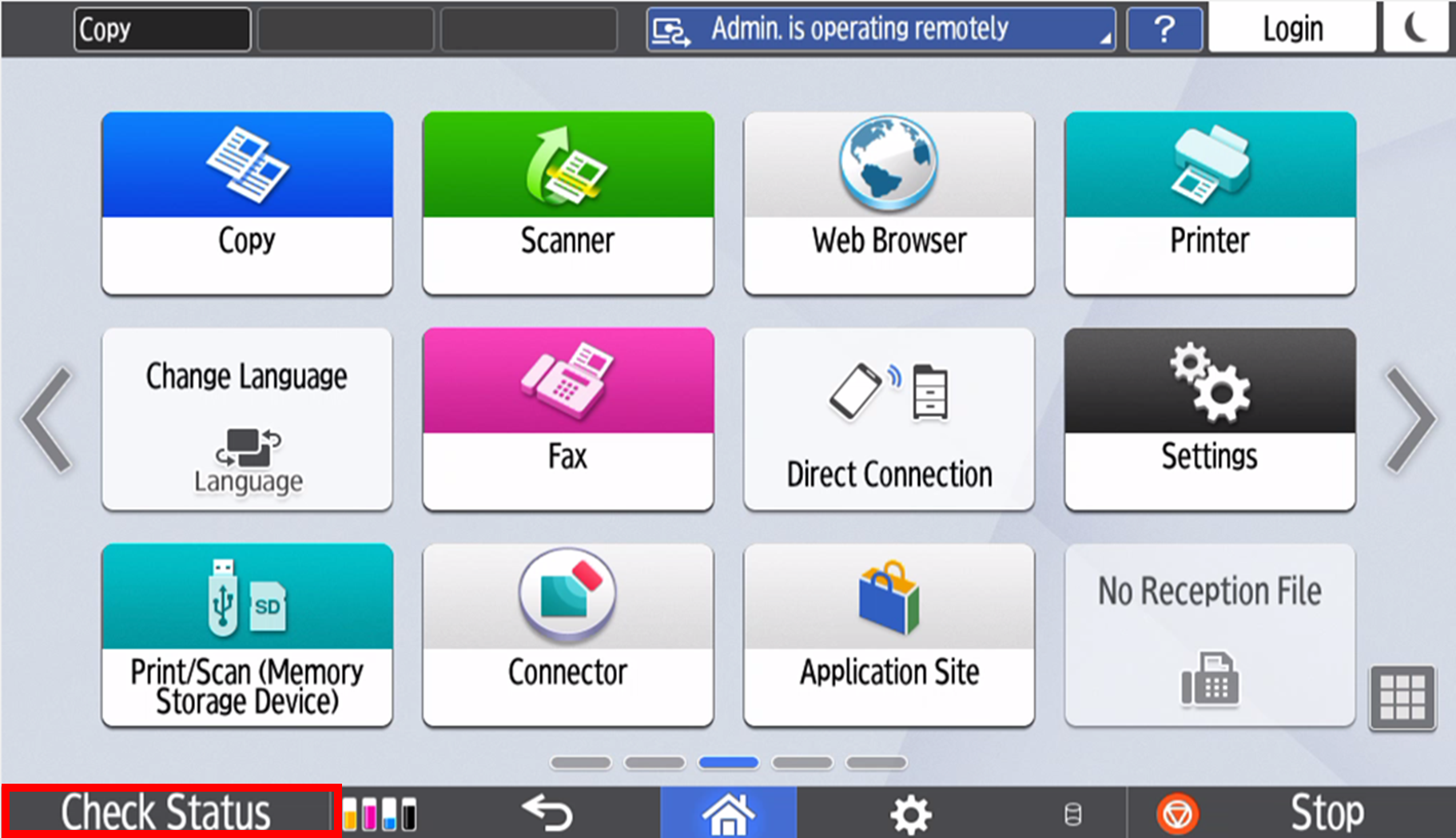Tap the Home button
The image size is (1456, 838).
(x=728, y=812)
